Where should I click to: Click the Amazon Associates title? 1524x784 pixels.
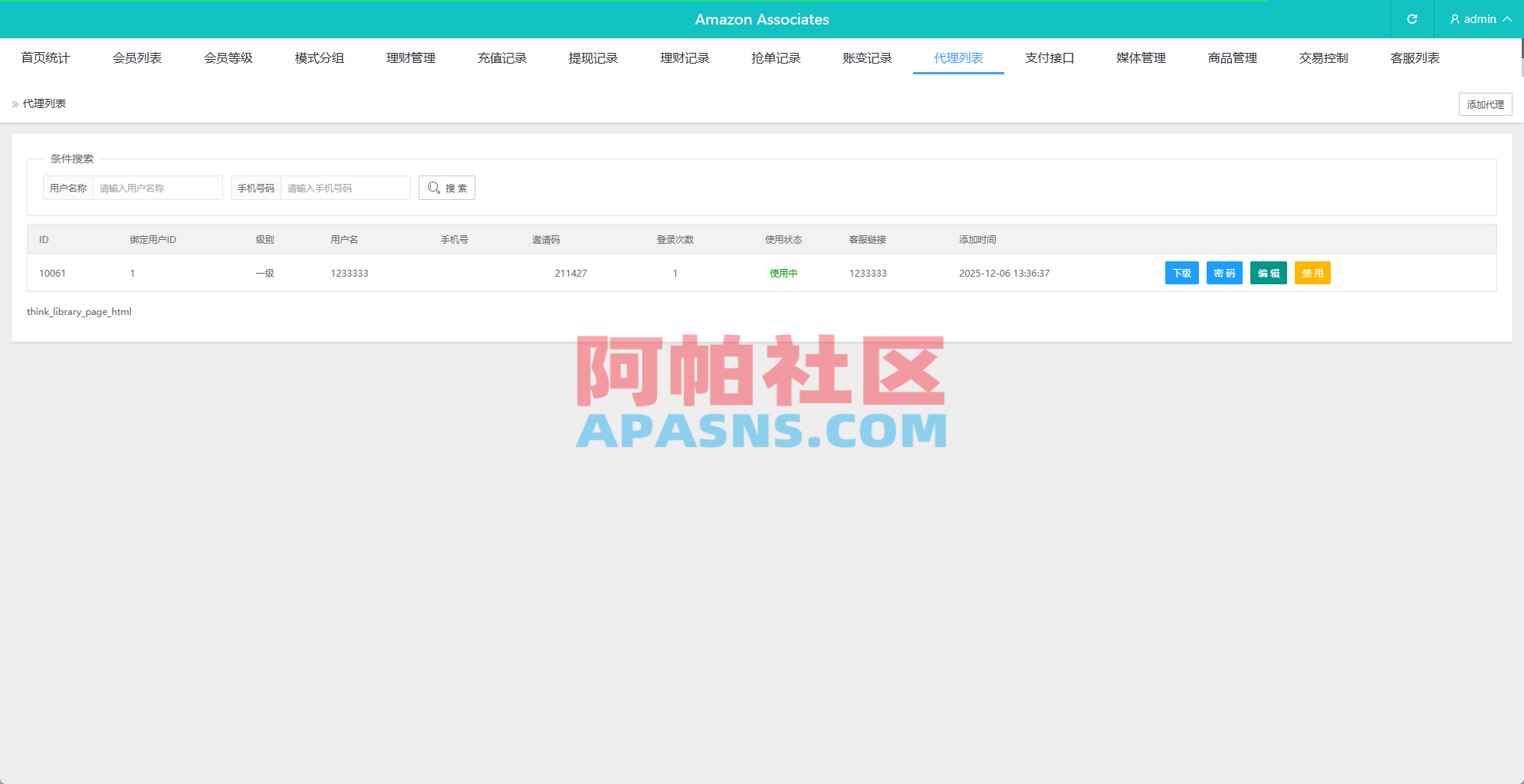762,19
